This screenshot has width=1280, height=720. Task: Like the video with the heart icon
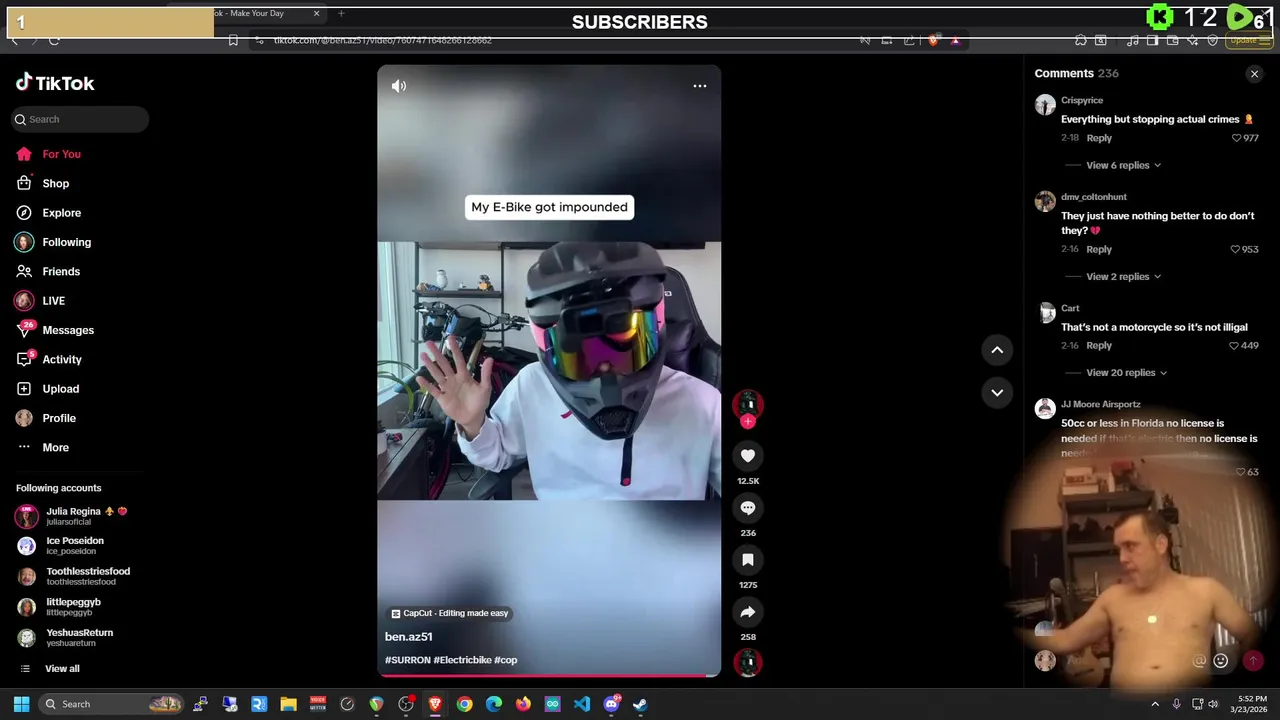748,456
